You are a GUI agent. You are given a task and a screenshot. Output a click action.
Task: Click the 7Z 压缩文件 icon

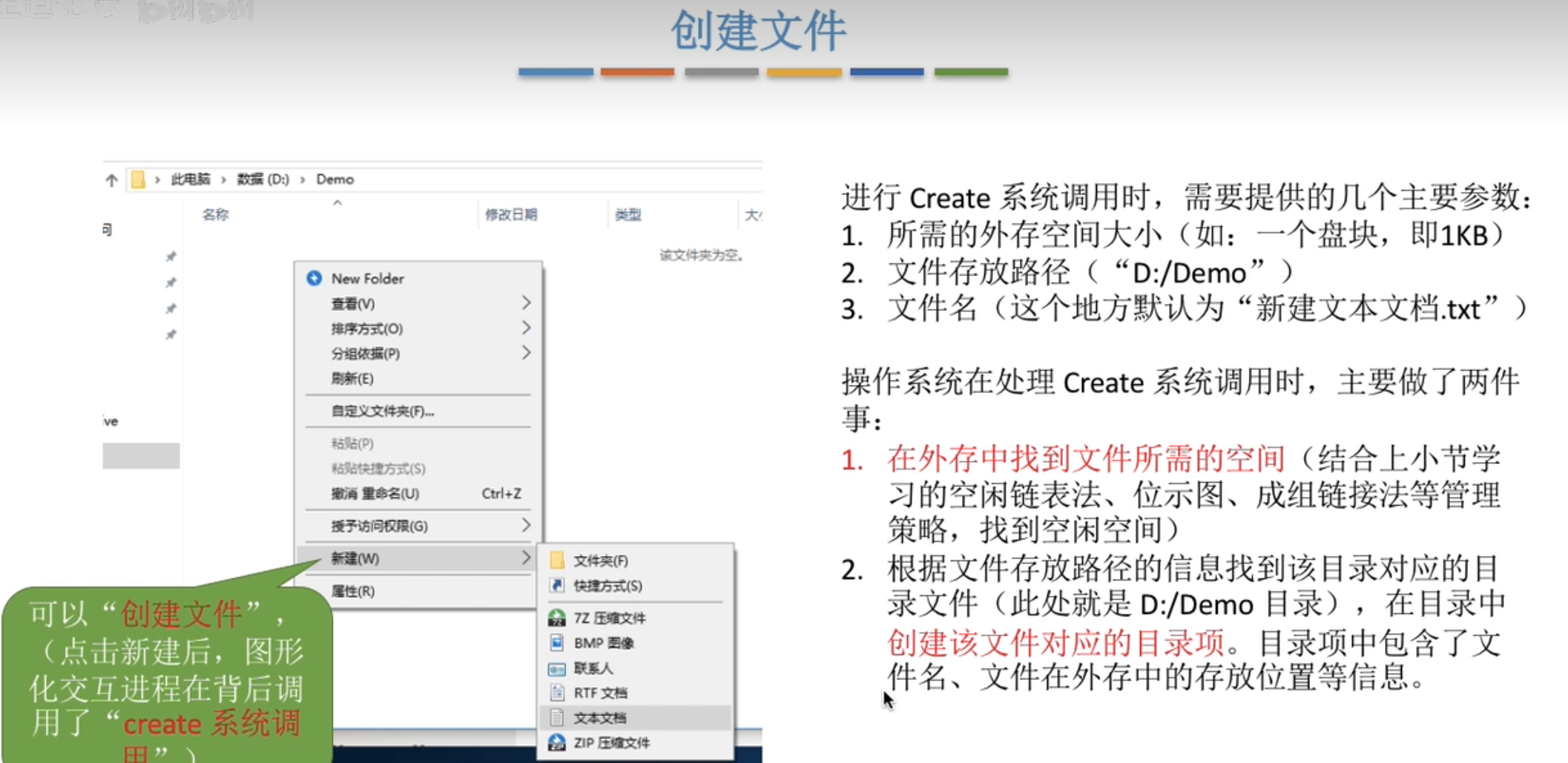556,618
